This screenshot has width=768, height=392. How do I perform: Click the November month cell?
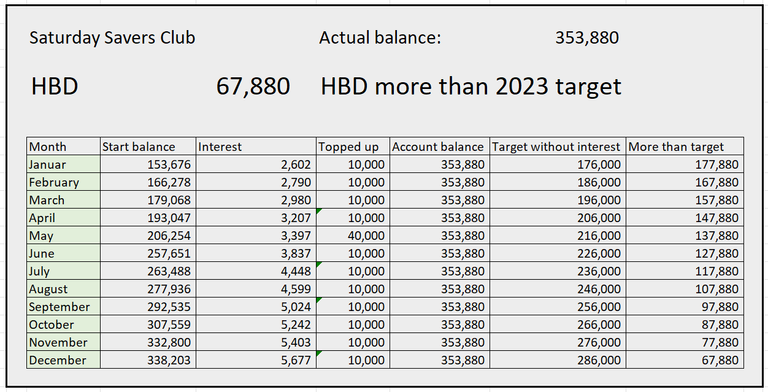coord(64,342)
